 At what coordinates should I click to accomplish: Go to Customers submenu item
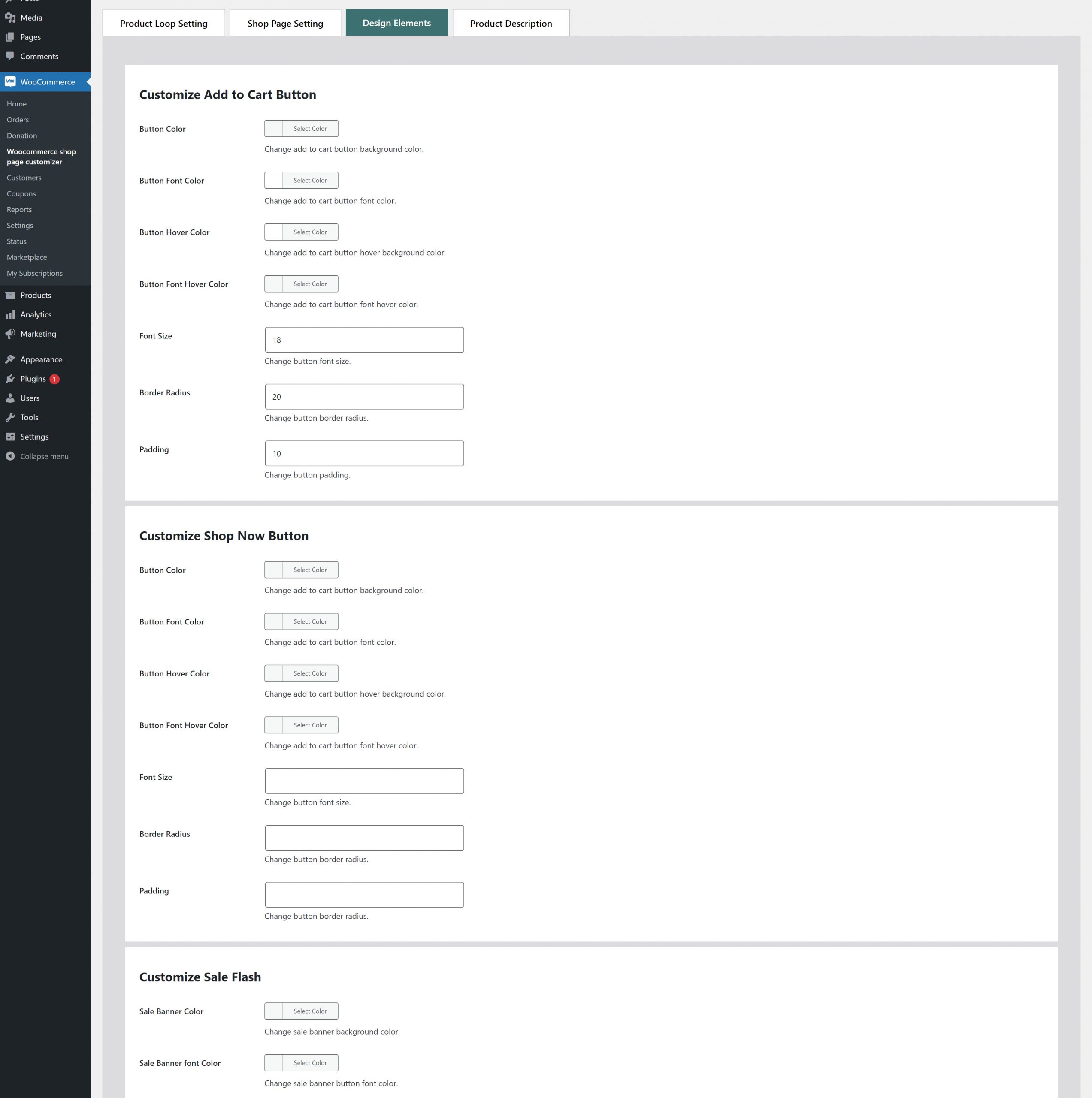[x=24, y=178]
